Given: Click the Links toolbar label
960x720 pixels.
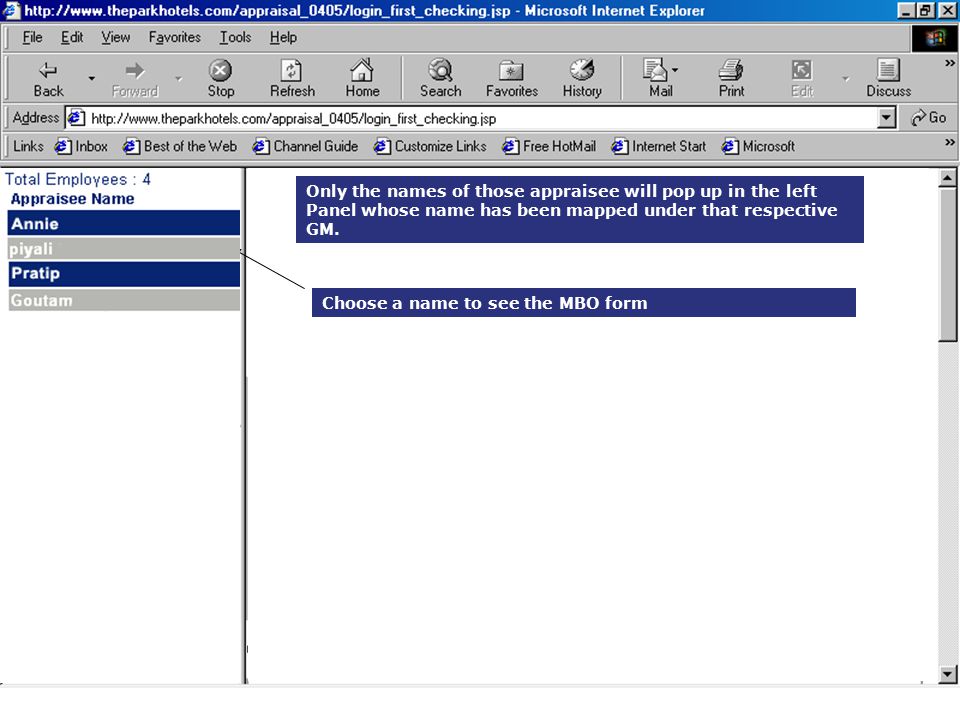Looking at the screenshot, I should click(28, 146).
